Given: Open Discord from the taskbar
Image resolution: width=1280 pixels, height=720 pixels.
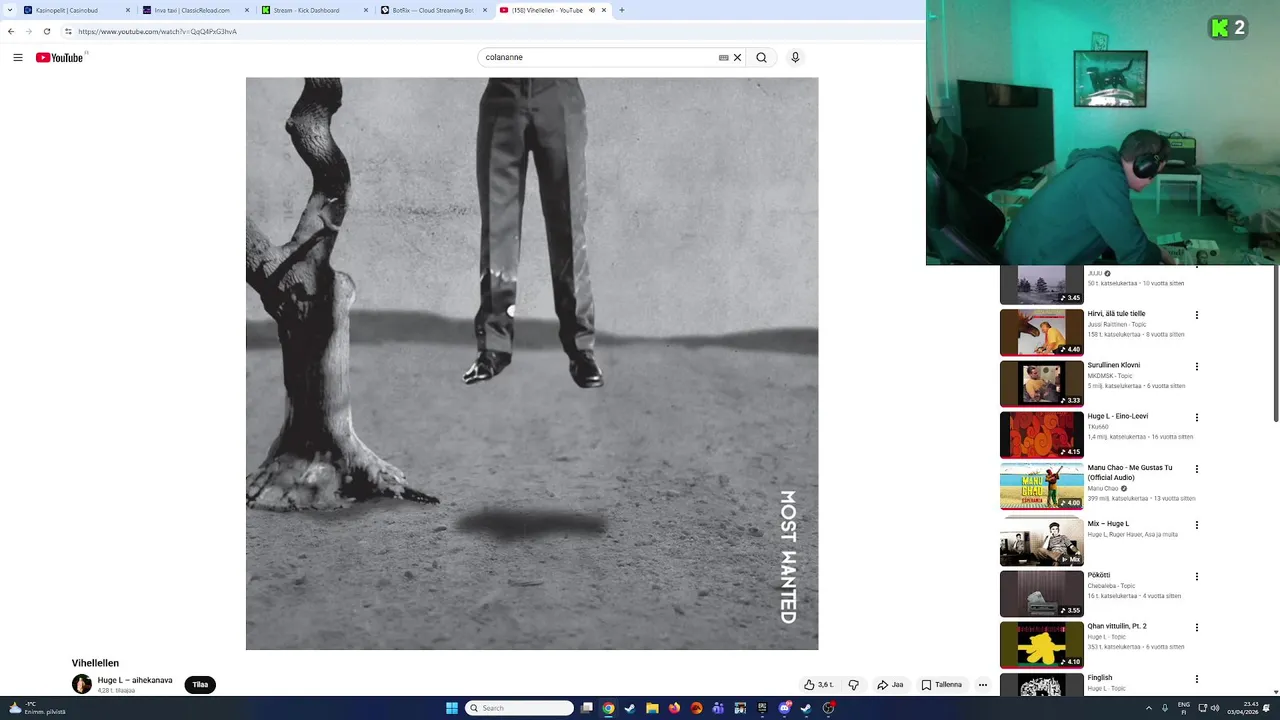Looking at the screenshot, I should click(x=784, y=708).
